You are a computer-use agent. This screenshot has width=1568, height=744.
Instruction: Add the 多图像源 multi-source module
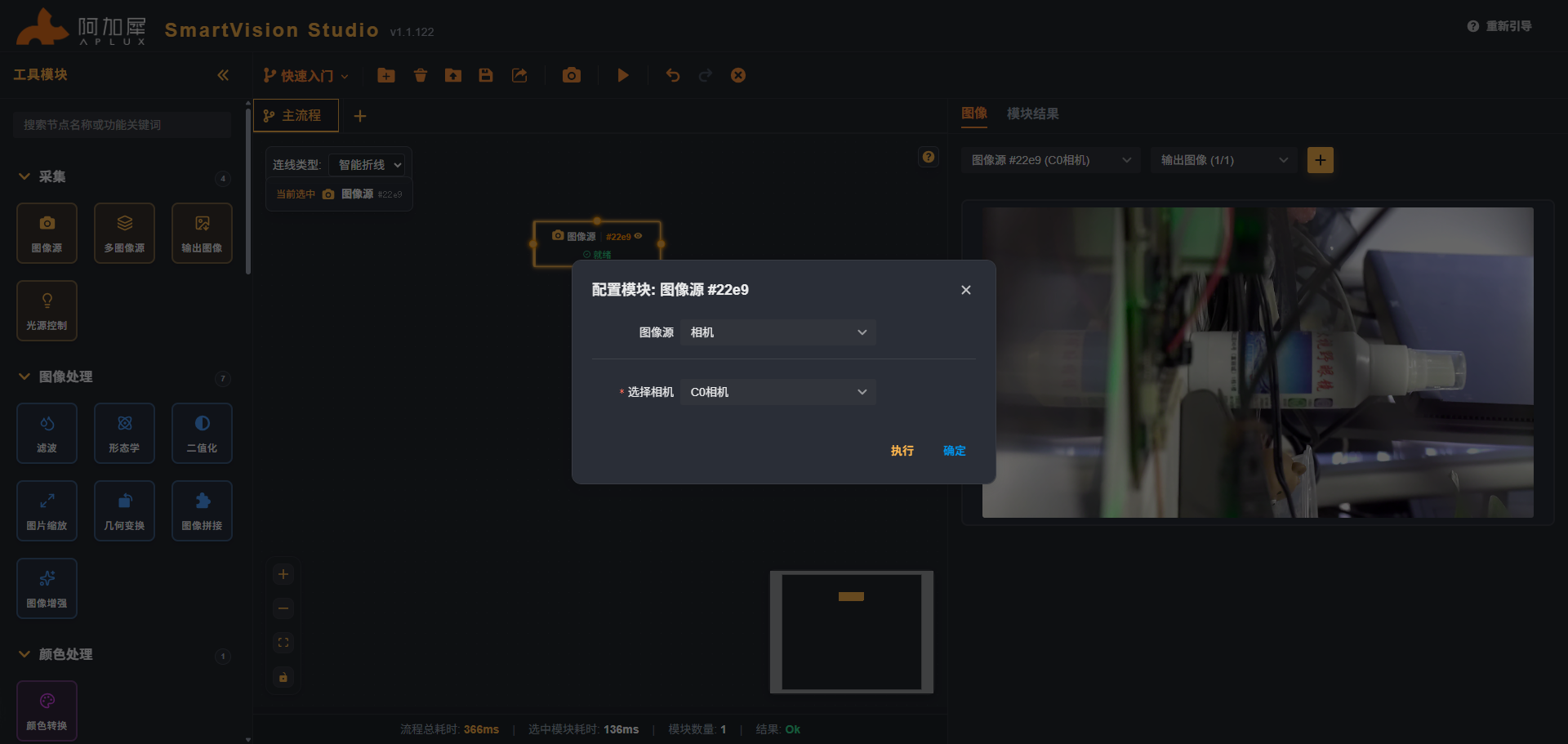(x=124, y=233)
